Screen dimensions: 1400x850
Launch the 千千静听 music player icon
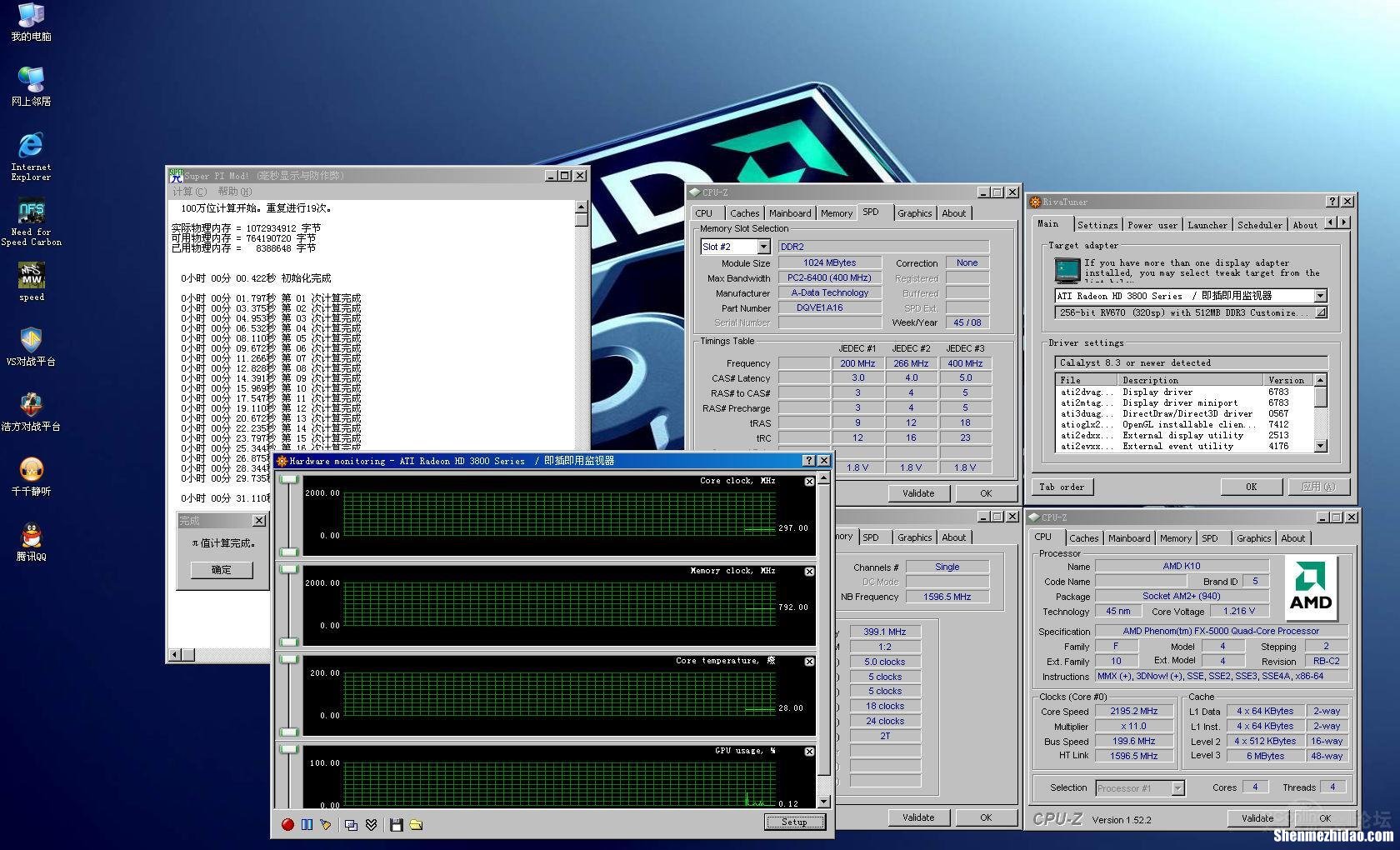click(31, 477)
